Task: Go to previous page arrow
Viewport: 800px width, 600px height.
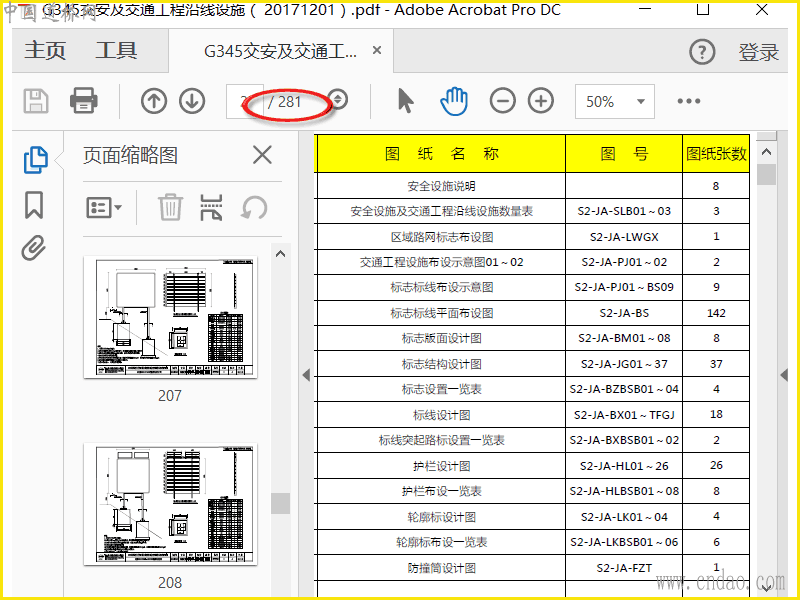Action: tap(154, 101)
